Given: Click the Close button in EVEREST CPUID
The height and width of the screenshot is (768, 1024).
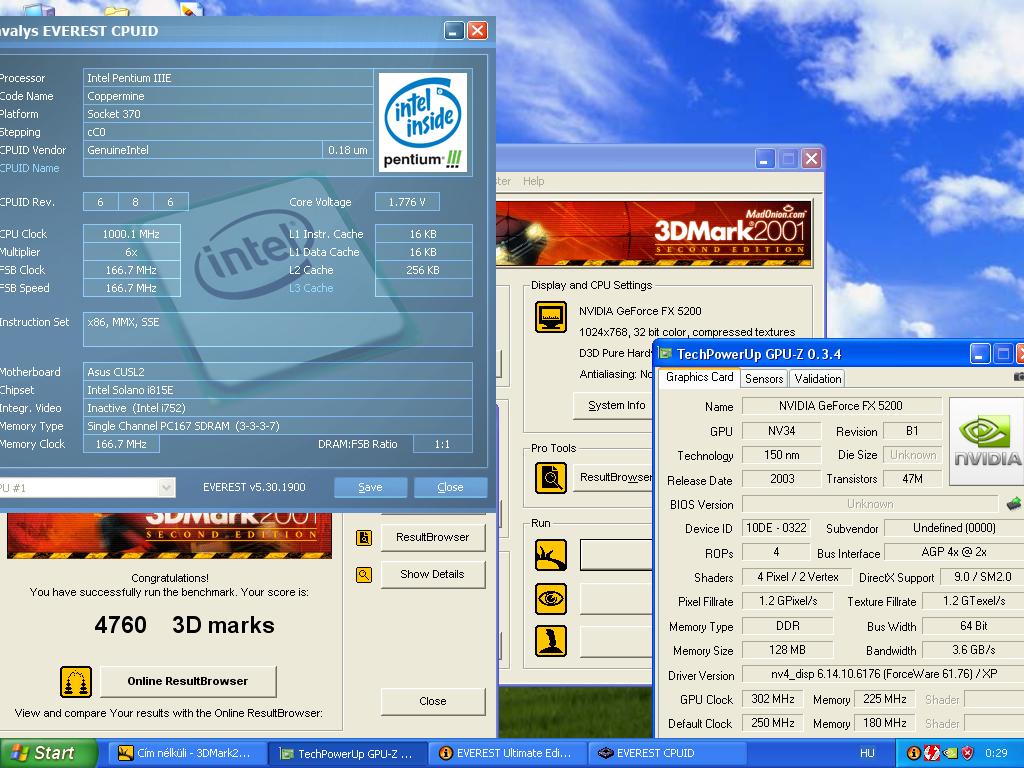Looking at the screenshot, I should pos(451,487).
